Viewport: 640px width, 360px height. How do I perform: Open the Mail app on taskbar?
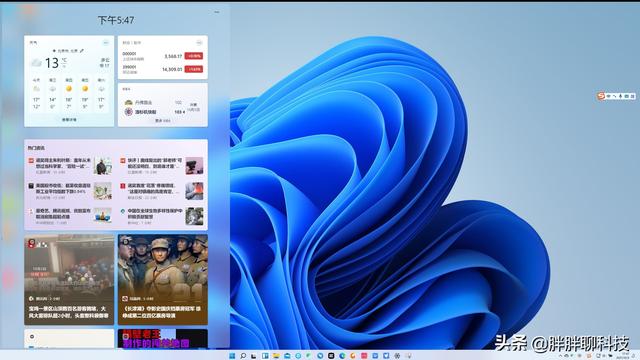pos(287,356)
